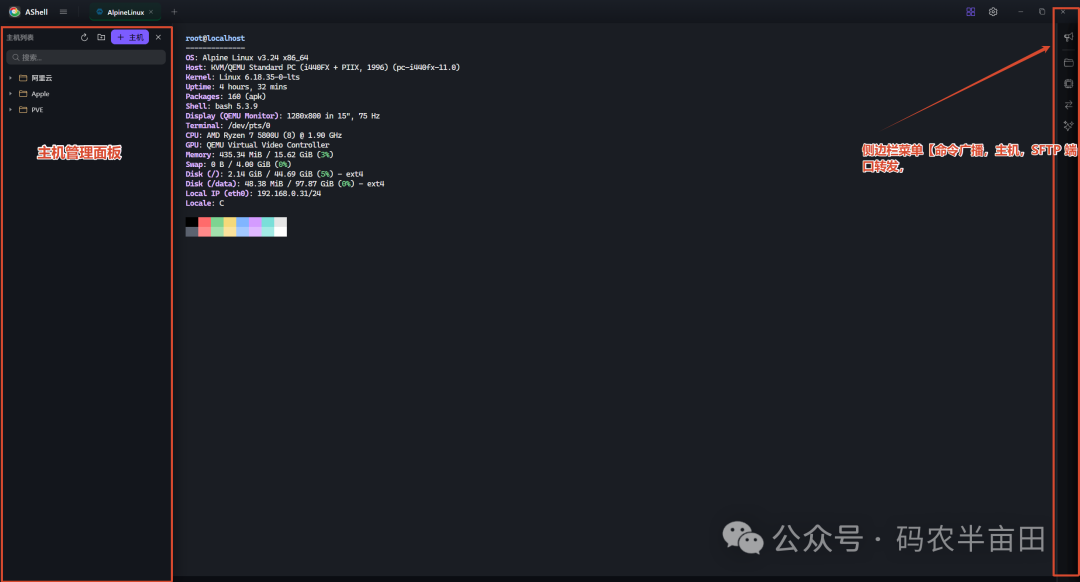Open the hamburger menu beside AShell

pos(63,12)
